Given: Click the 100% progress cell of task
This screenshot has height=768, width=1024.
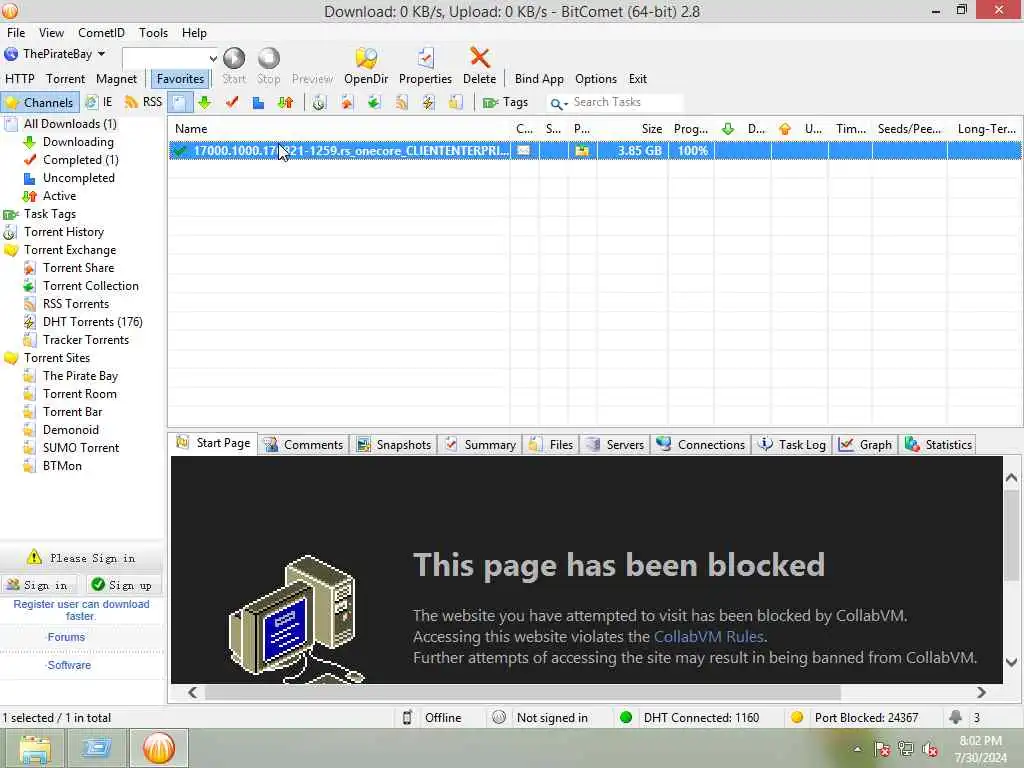Looking at the screenshot, I should click(692, 150).
